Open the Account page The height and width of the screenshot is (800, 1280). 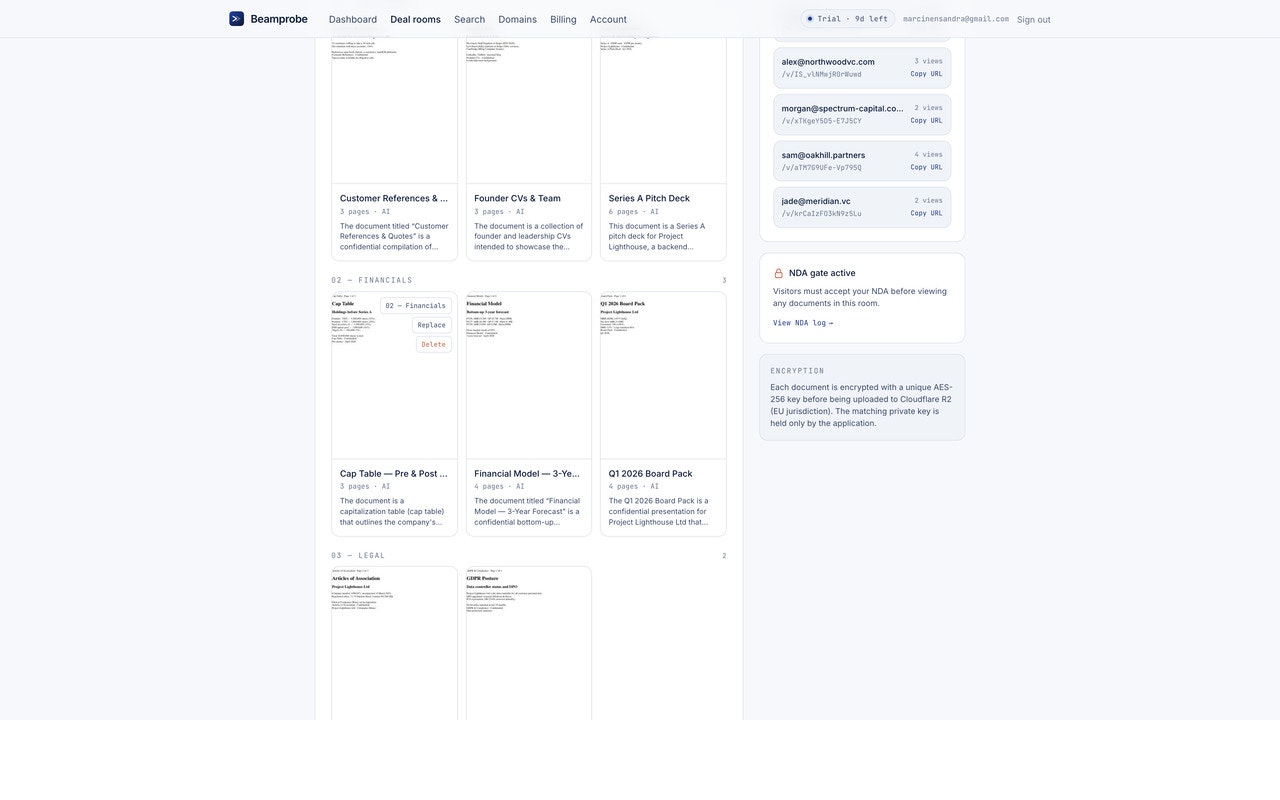[x=608, y=19]
